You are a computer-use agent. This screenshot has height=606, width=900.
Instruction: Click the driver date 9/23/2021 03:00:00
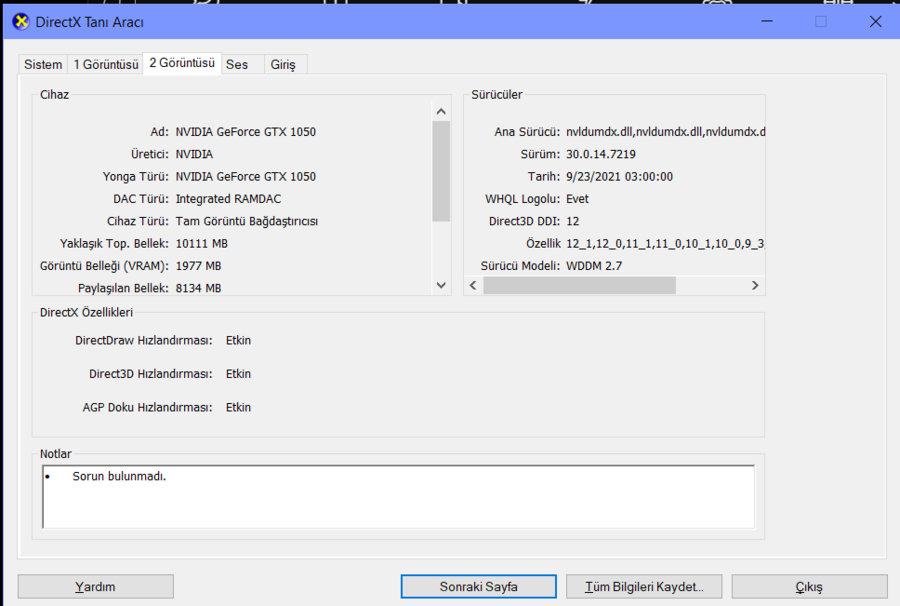coord(619,176)
